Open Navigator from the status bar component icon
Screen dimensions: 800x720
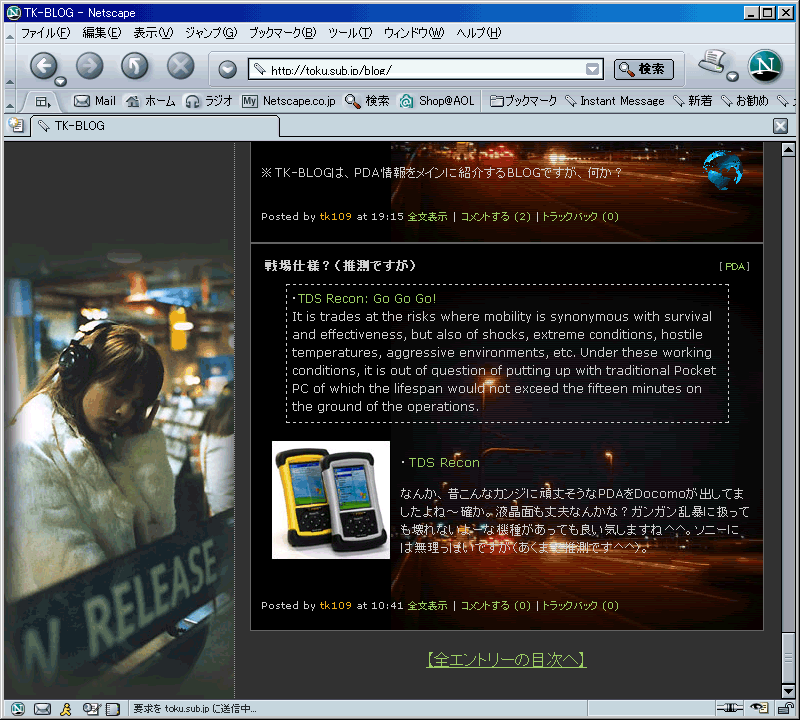17,709
